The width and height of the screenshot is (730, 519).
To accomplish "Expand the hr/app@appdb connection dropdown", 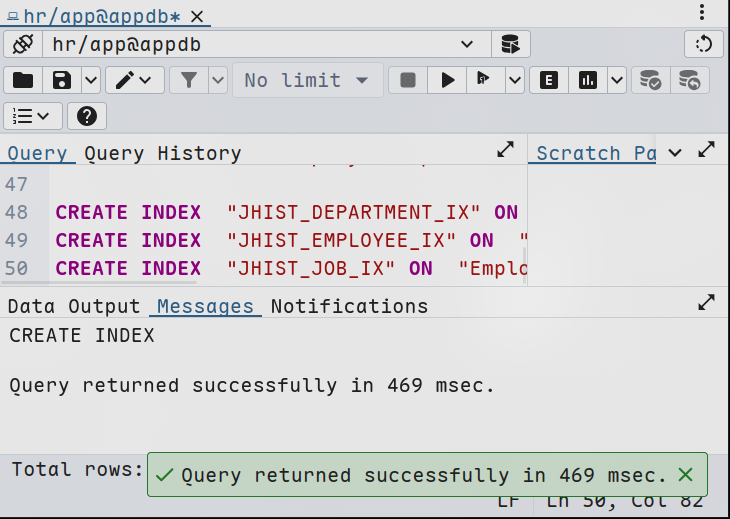I will [466, 44].
